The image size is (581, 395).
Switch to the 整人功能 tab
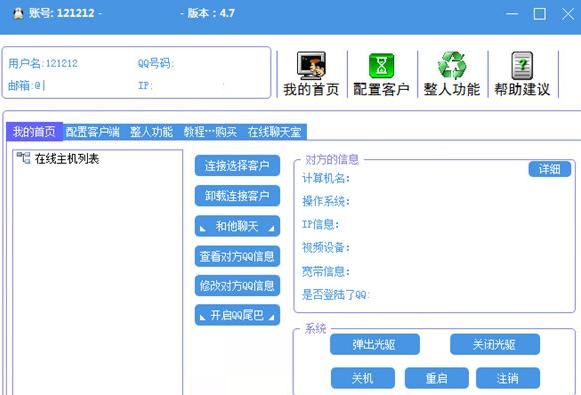151,132
